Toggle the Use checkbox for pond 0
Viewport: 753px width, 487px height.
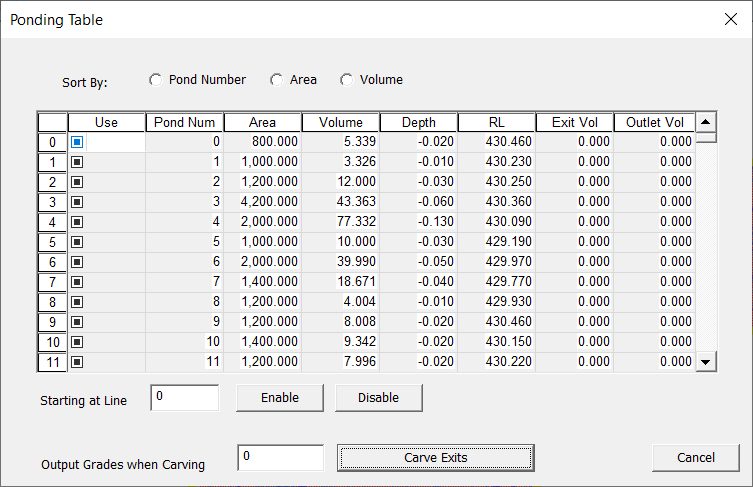(x=77, y=142)
